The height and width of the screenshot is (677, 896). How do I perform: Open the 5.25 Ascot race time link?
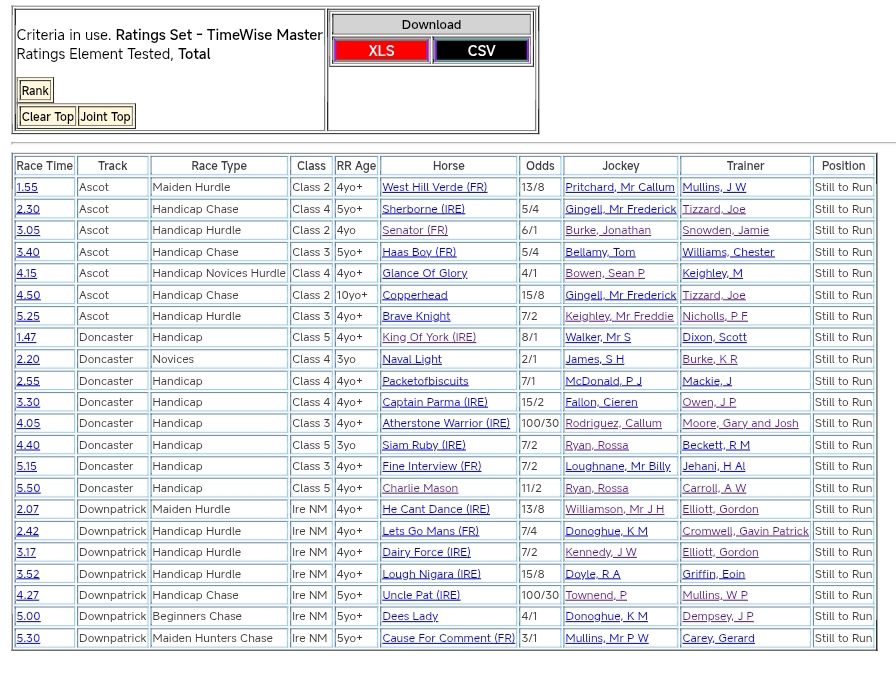click(x=27, y=317)
